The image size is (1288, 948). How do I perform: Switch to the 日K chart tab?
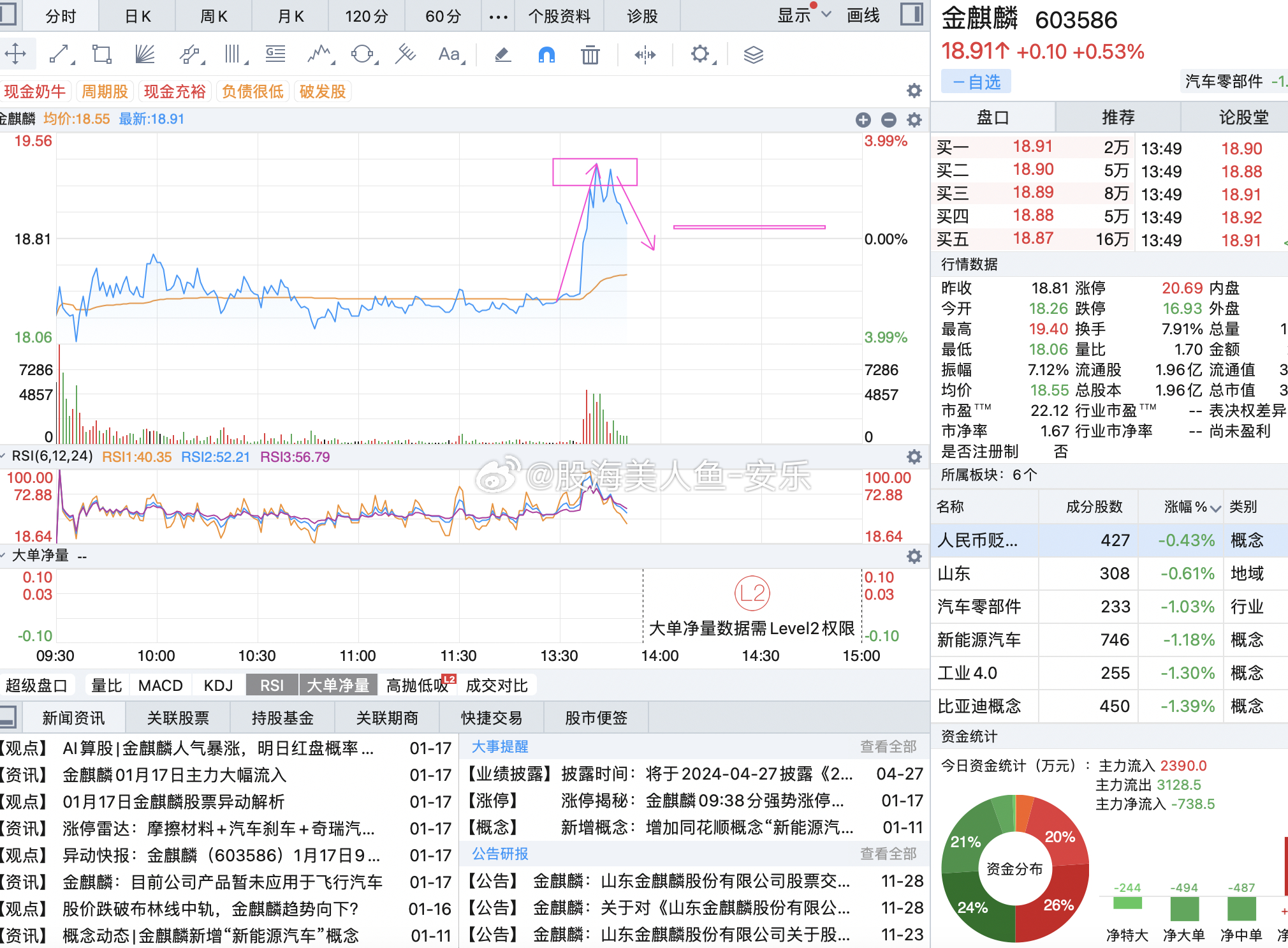pos(138,16)
